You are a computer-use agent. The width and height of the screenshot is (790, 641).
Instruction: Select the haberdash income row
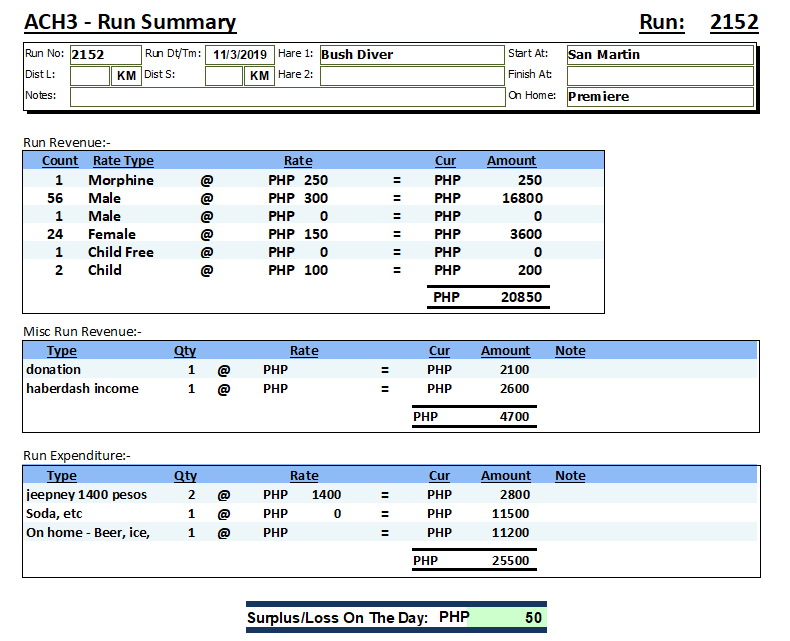(82, 389)
